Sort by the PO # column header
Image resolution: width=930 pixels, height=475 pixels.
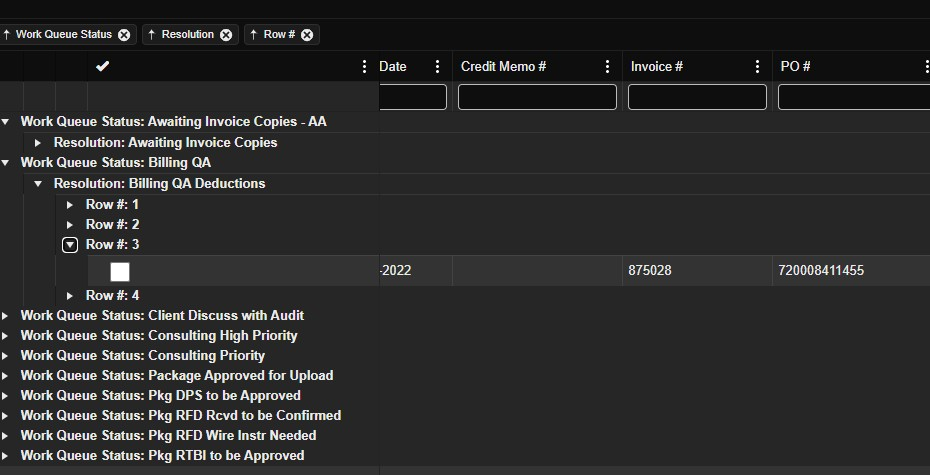tap(796, 67)
